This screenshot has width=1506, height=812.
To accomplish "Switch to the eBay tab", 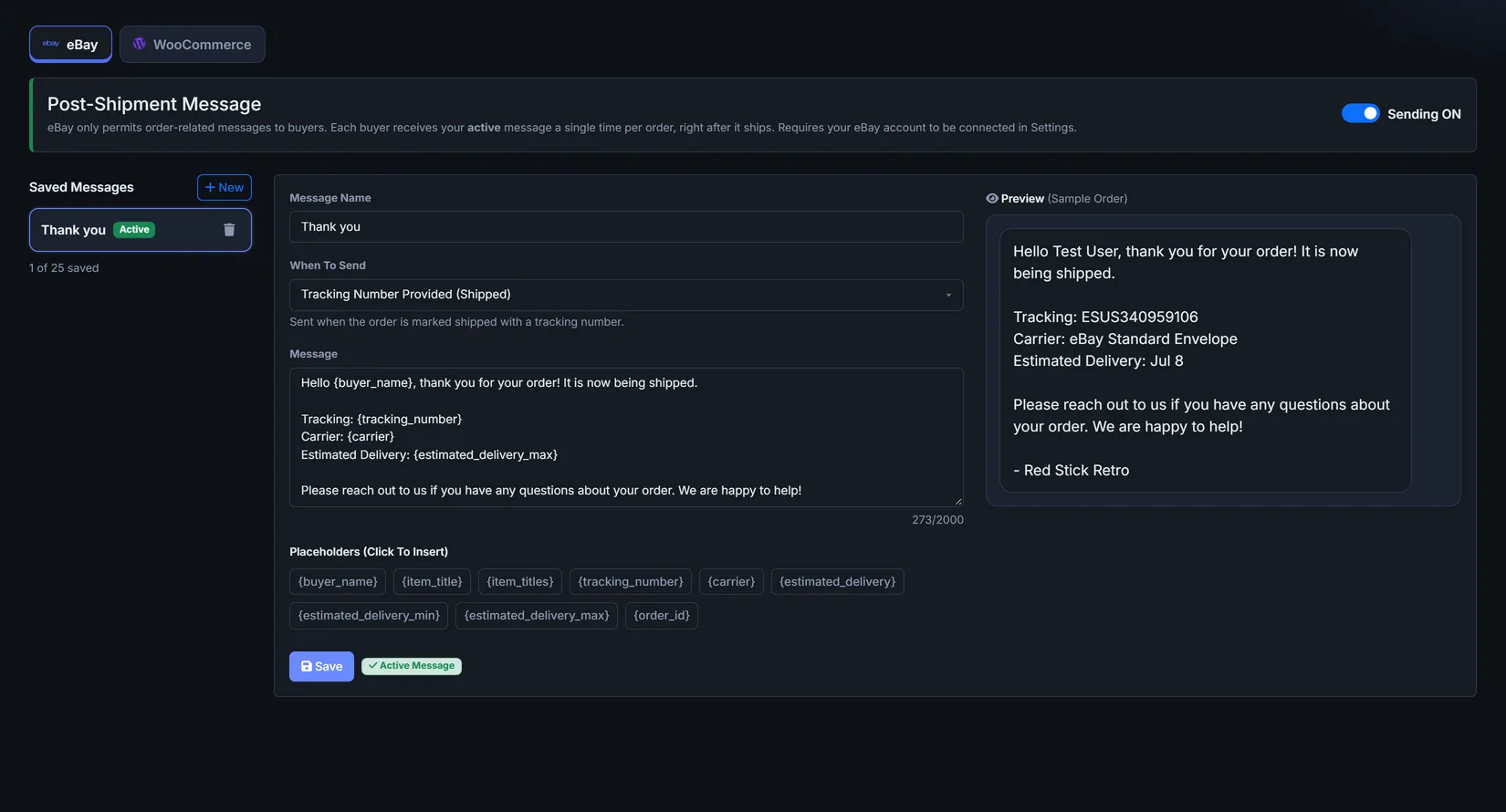I will click(x=70, y=44).
